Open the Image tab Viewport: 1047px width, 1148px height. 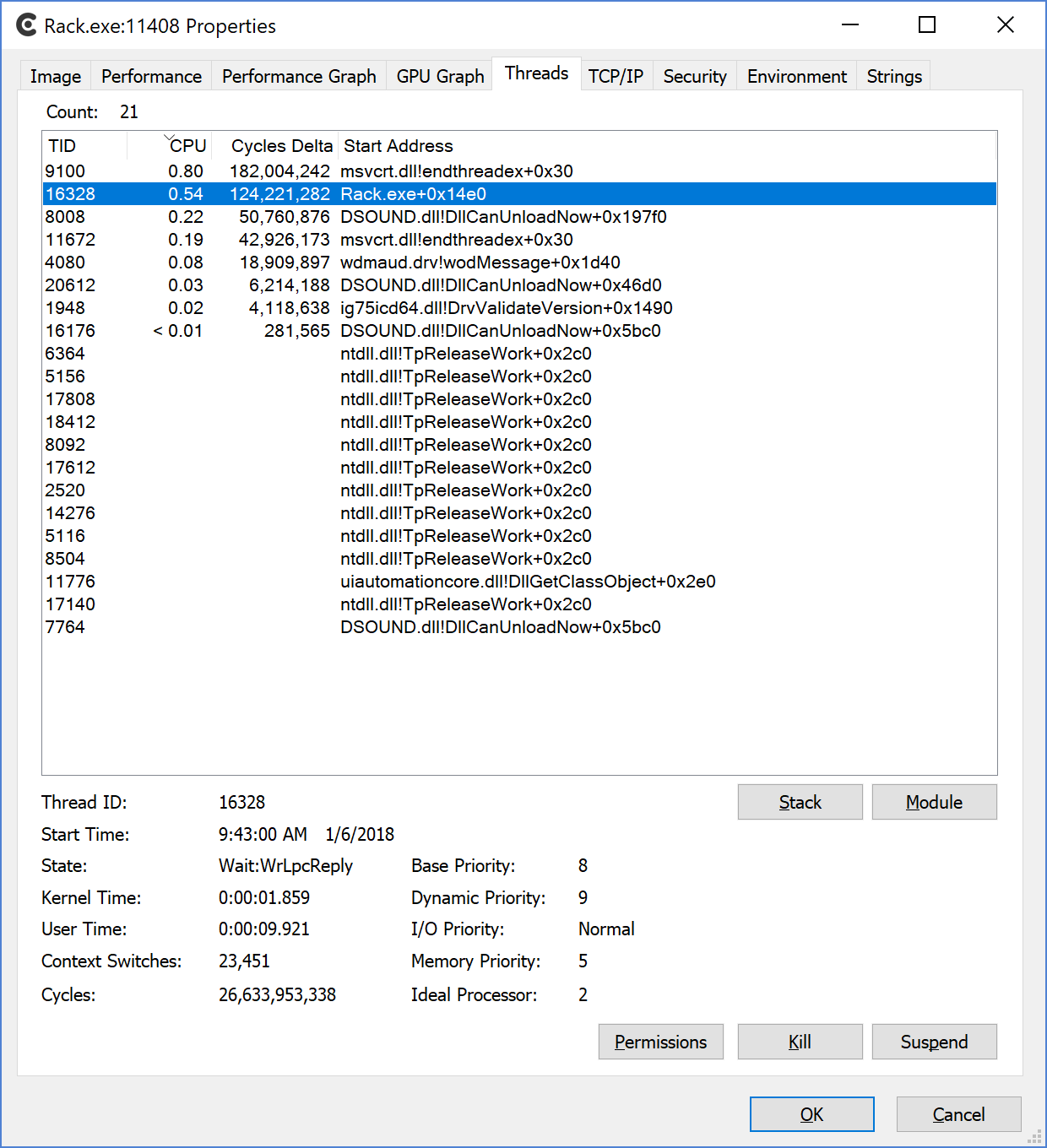pos(56,76)
